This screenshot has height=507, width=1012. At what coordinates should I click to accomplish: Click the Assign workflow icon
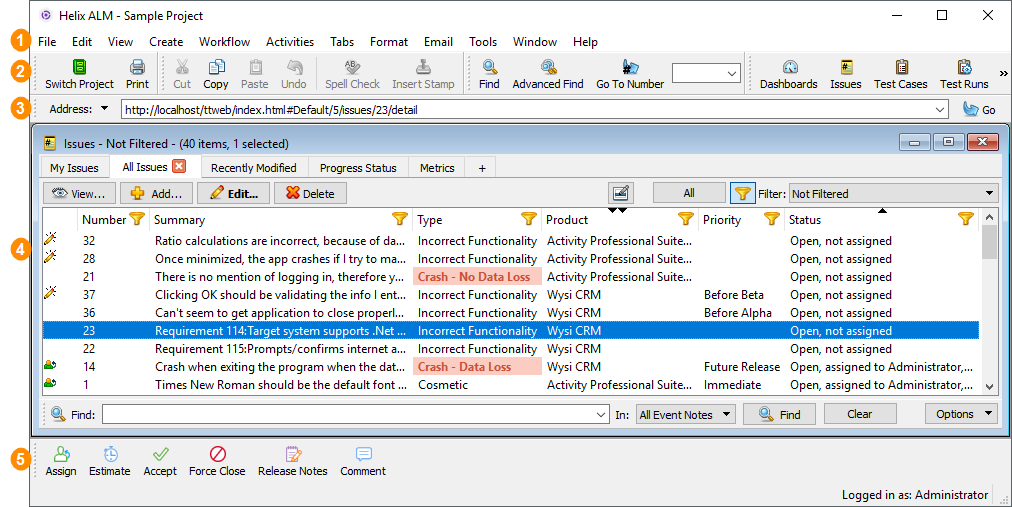(x=61, y=455)
